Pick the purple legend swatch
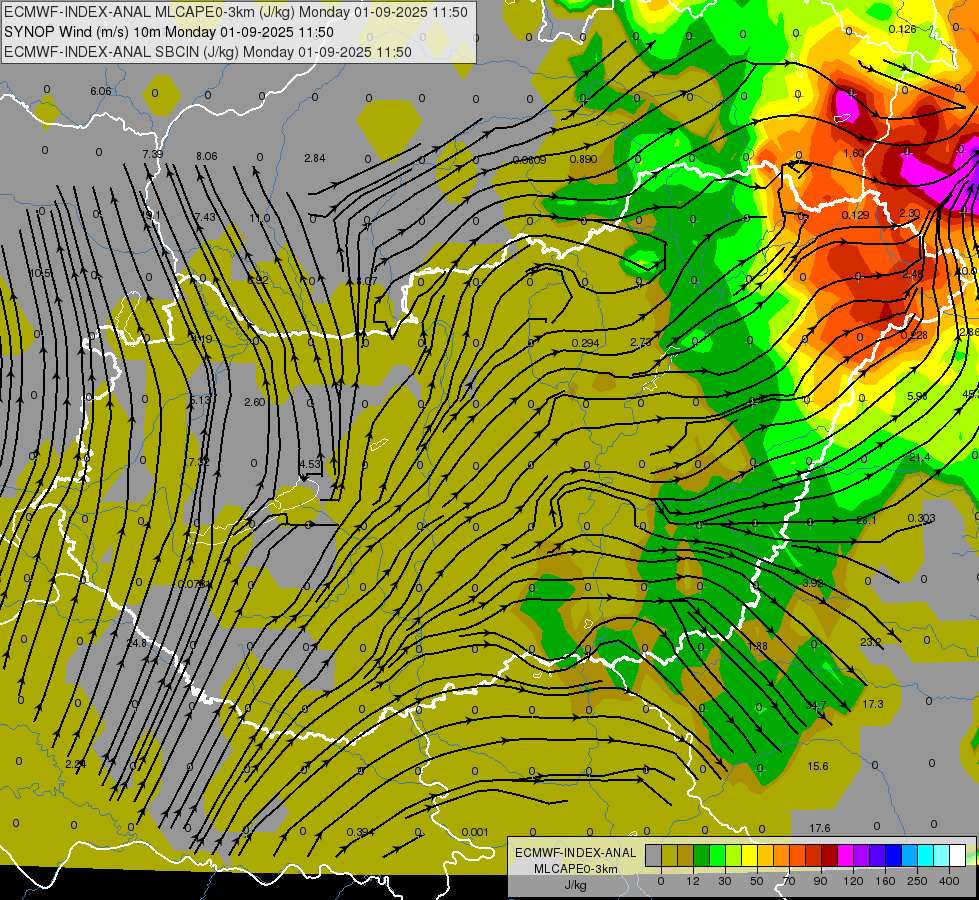Viewport: 979px width, 900px height. (862, 855)
